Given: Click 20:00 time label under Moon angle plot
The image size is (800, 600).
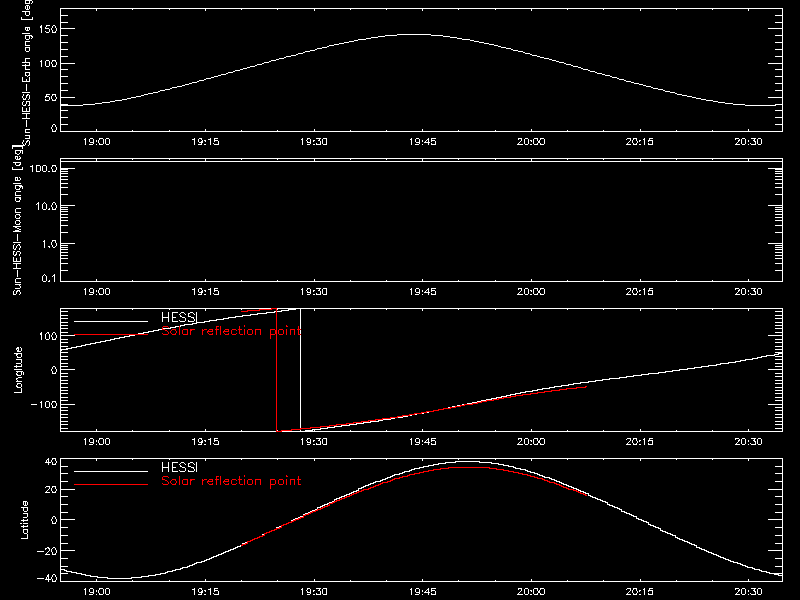Looking at the screenshot, I should (x=531, y=292).
